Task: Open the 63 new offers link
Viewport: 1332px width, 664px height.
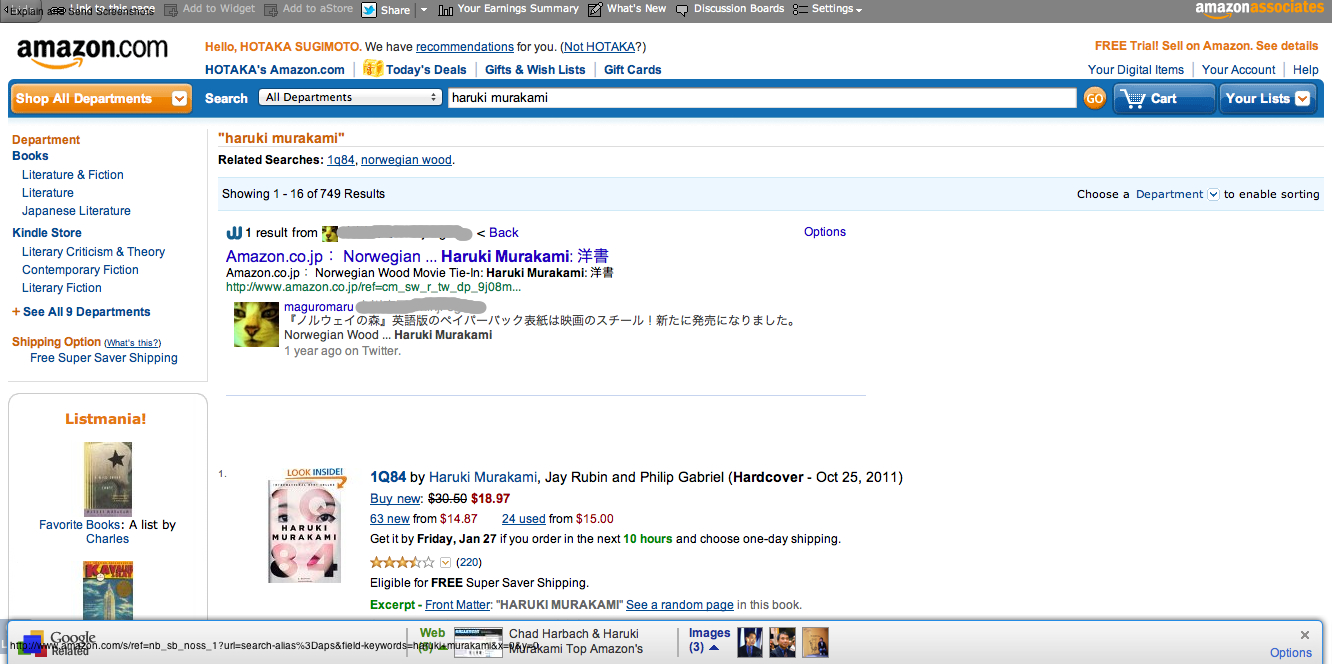Action: (x=390, y=519)
